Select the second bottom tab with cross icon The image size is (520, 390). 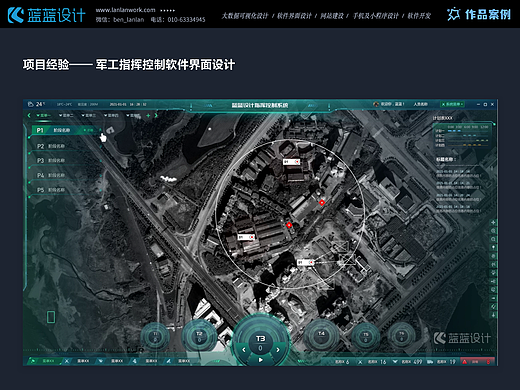[x=79, y=361]
